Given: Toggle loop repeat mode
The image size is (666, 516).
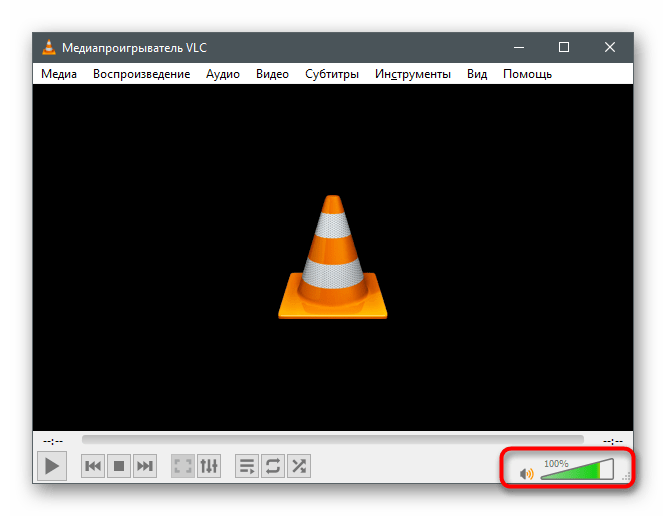Looking at the screenshot, I should (273, 466).
